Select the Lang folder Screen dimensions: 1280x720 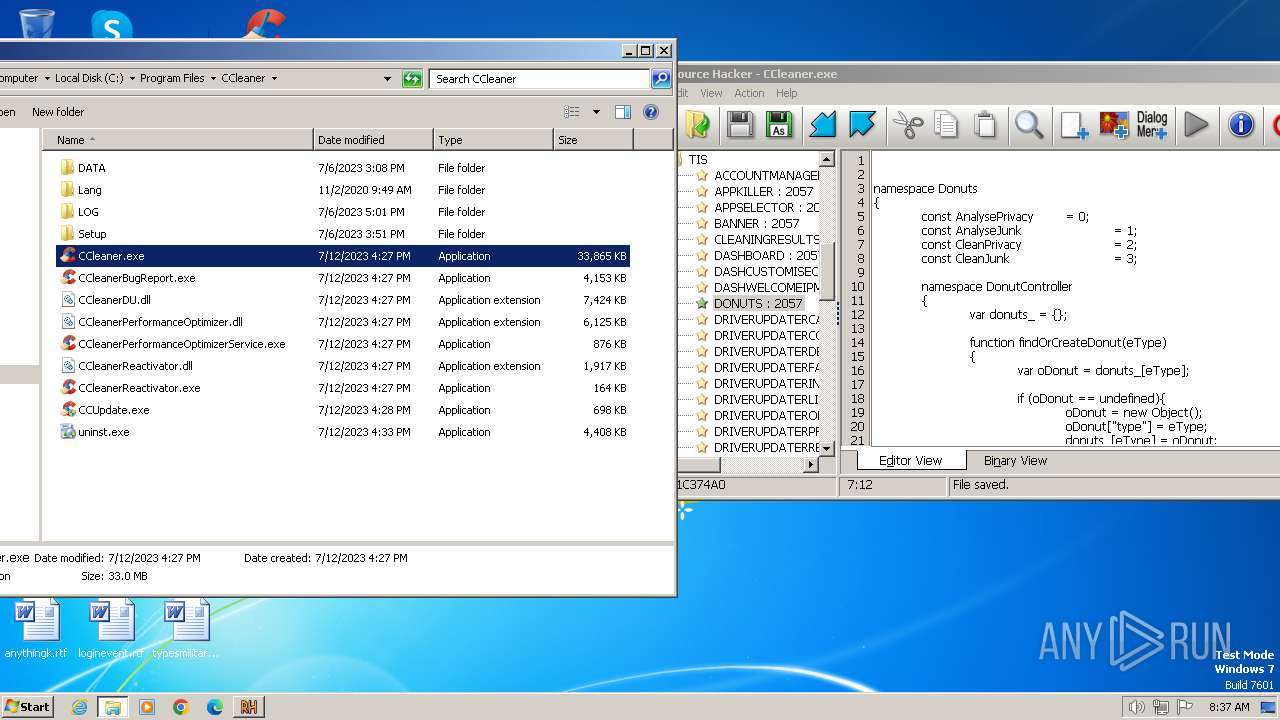[89, 190]
